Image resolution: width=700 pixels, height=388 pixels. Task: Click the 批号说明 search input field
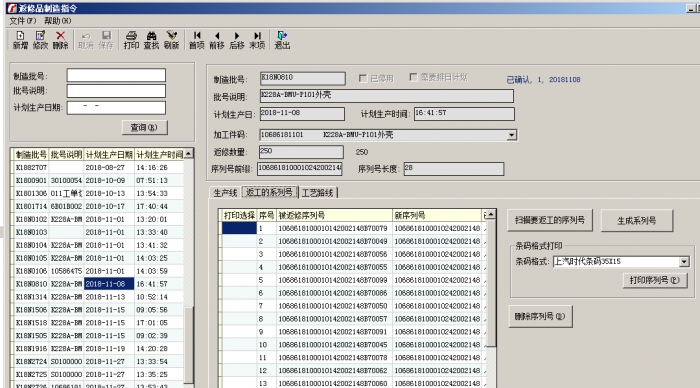click(116, 91)
